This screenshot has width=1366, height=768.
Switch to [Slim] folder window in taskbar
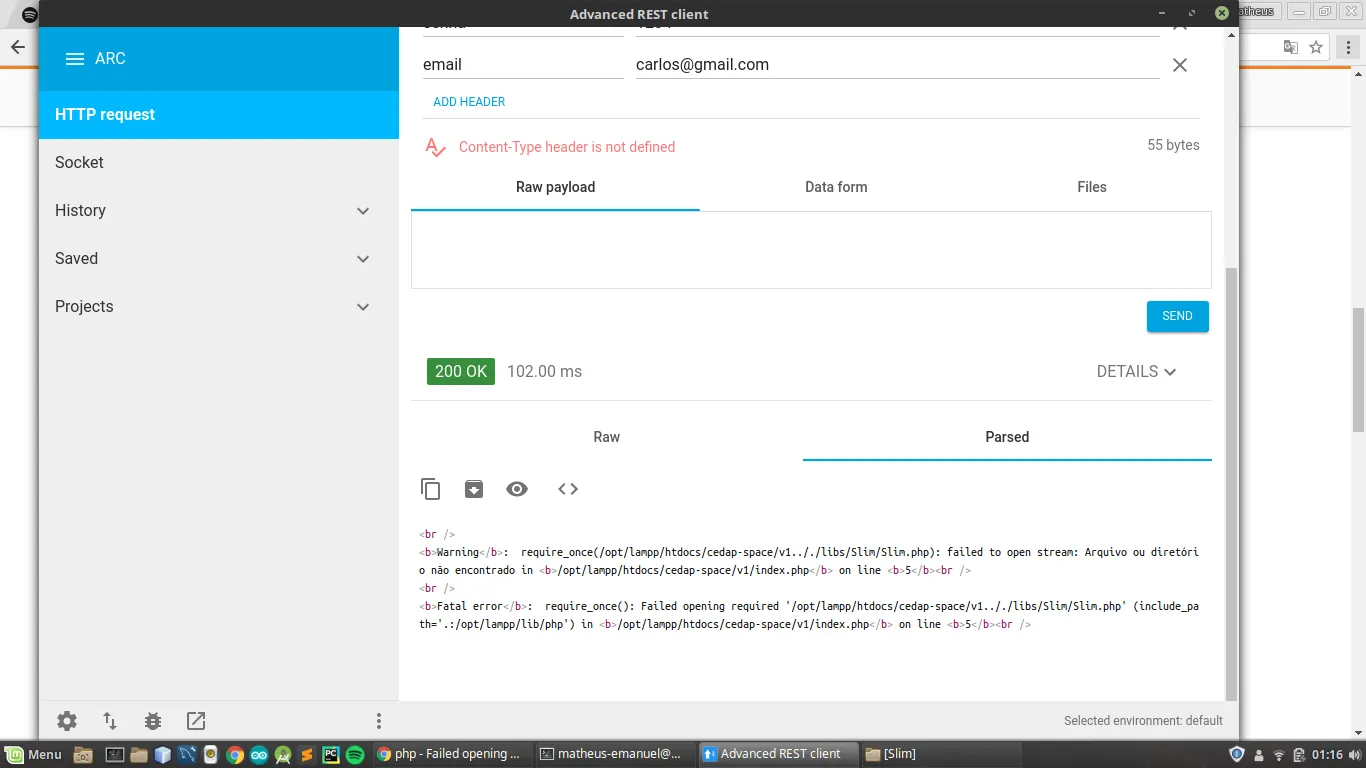click(939, 754)
